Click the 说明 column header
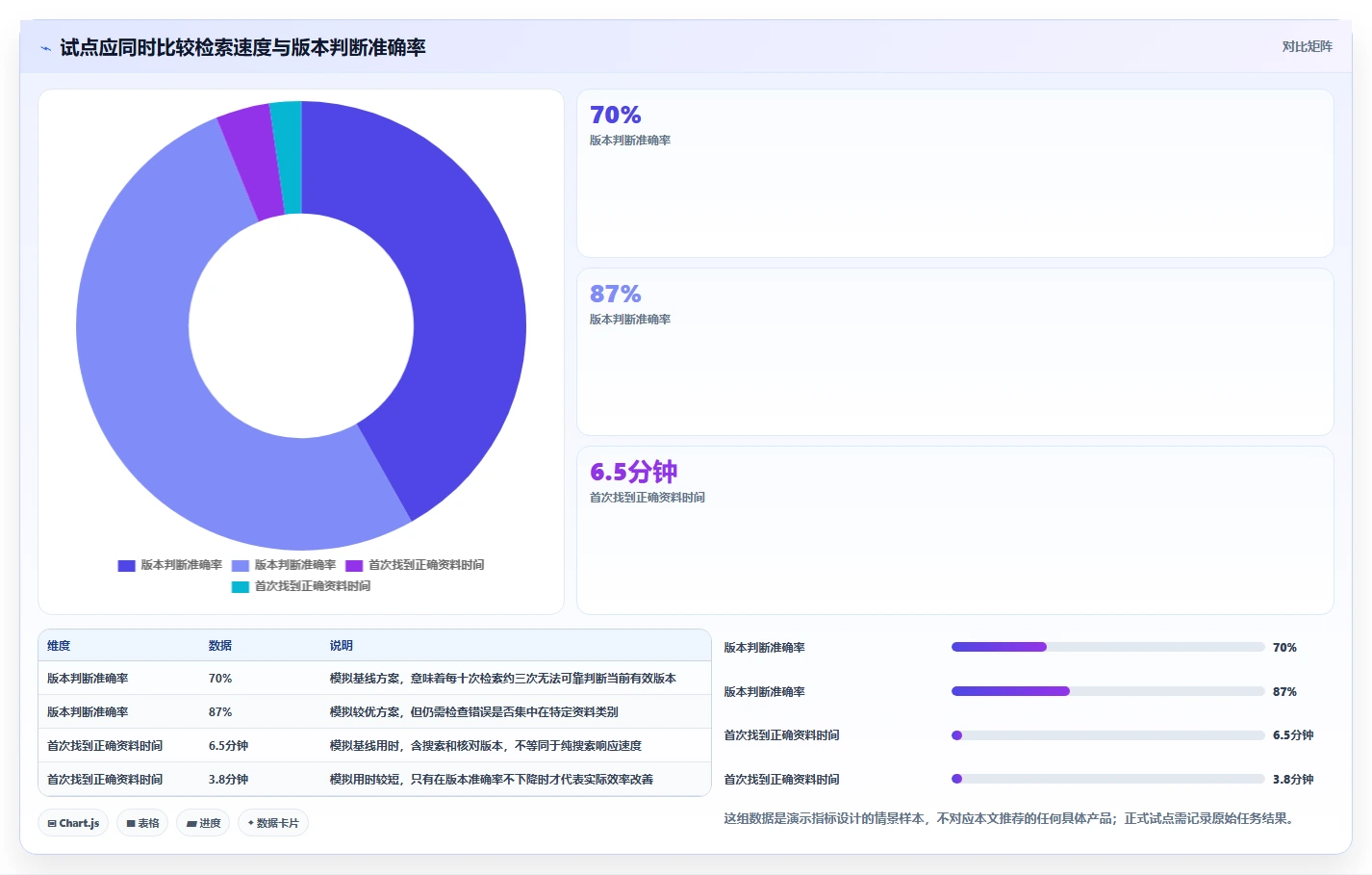The image size is (1372, 875). pyautogui.click(x=342, y=646)
